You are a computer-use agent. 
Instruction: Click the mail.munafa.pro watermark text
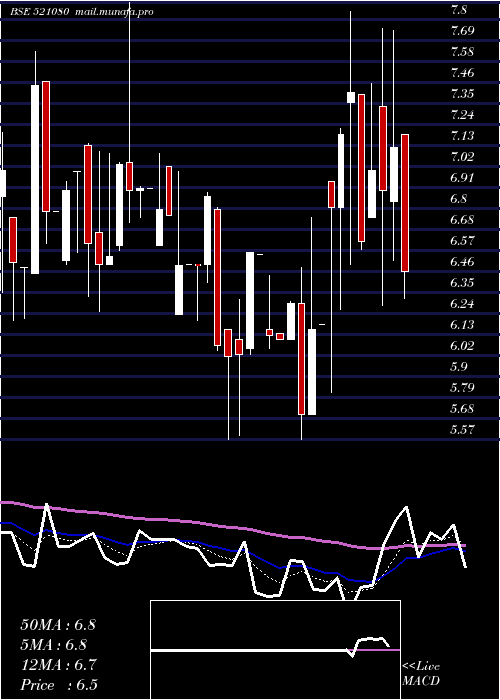(114, 12)
